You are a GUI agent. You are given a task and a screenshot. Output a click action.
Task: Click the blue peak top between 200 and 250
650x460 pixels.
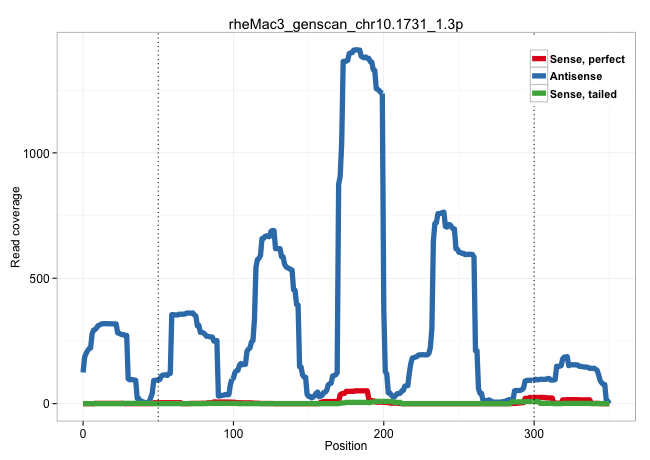441,213
